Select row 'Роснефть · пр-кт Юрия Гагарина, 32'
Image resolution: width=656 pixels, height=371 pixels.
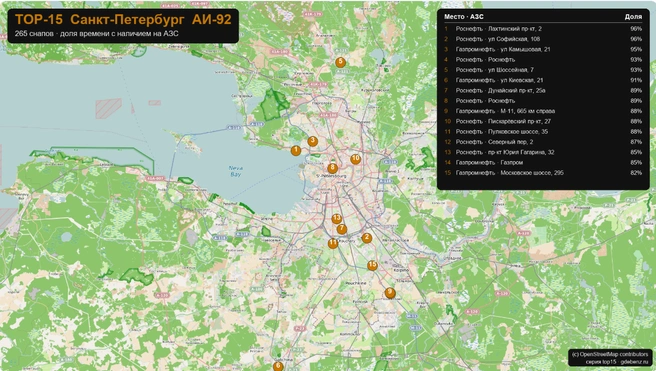pos(543,152)
